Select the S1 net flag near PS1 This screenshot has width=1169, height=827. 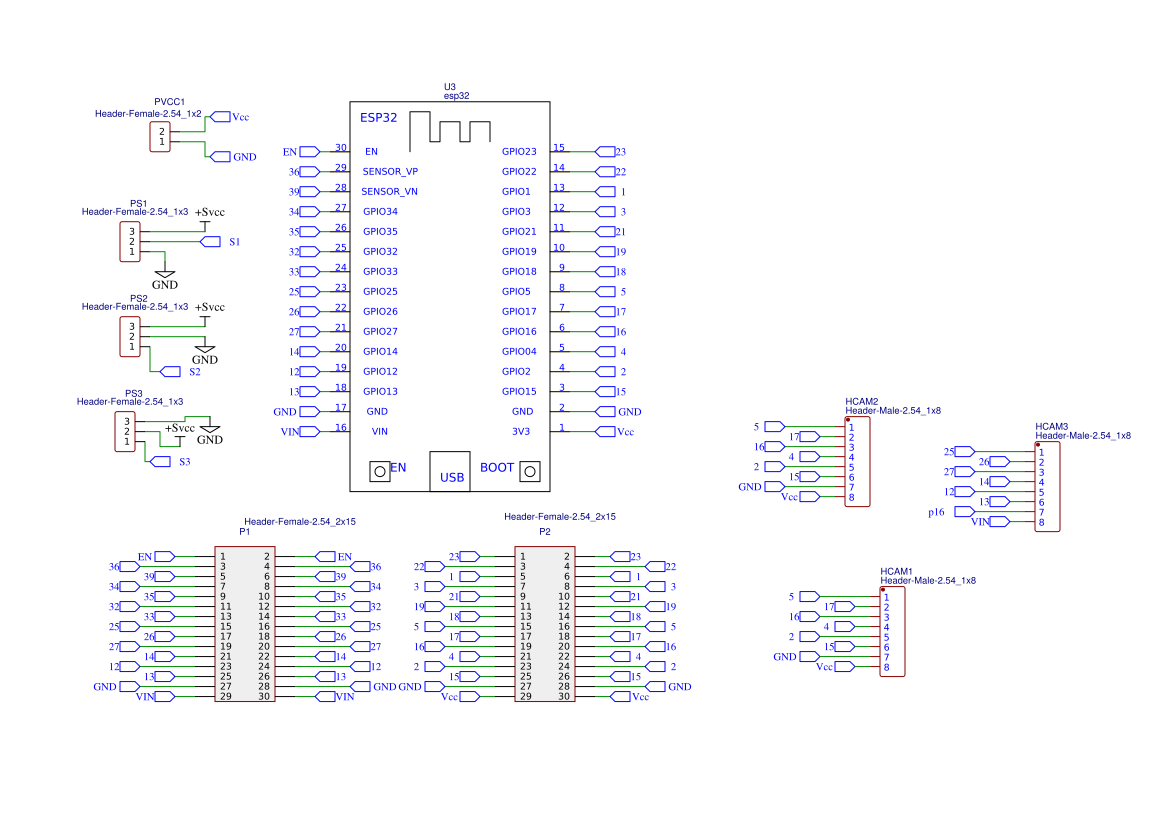coord(211,242)
